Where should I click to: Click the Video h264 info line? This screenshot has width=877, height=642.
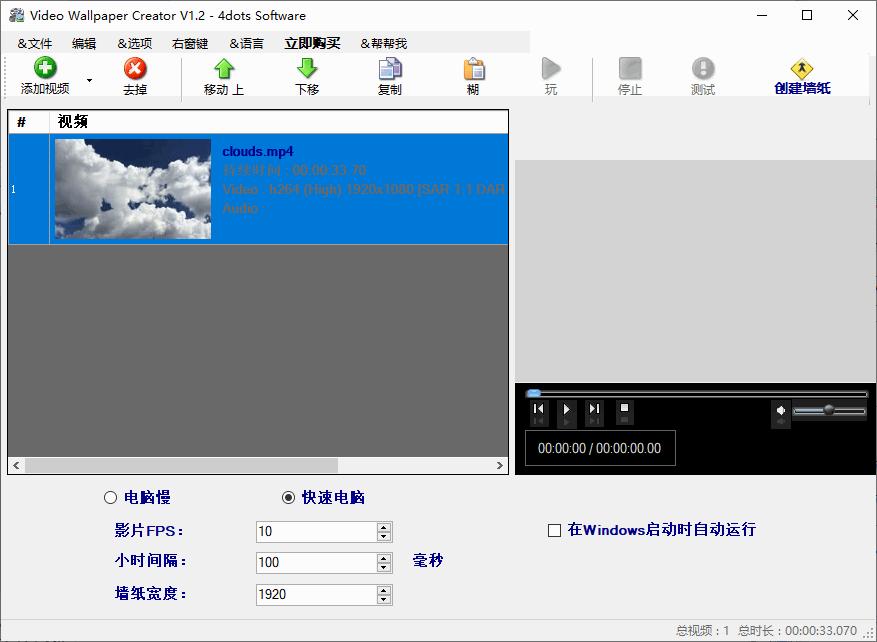(x=364, y=189)
